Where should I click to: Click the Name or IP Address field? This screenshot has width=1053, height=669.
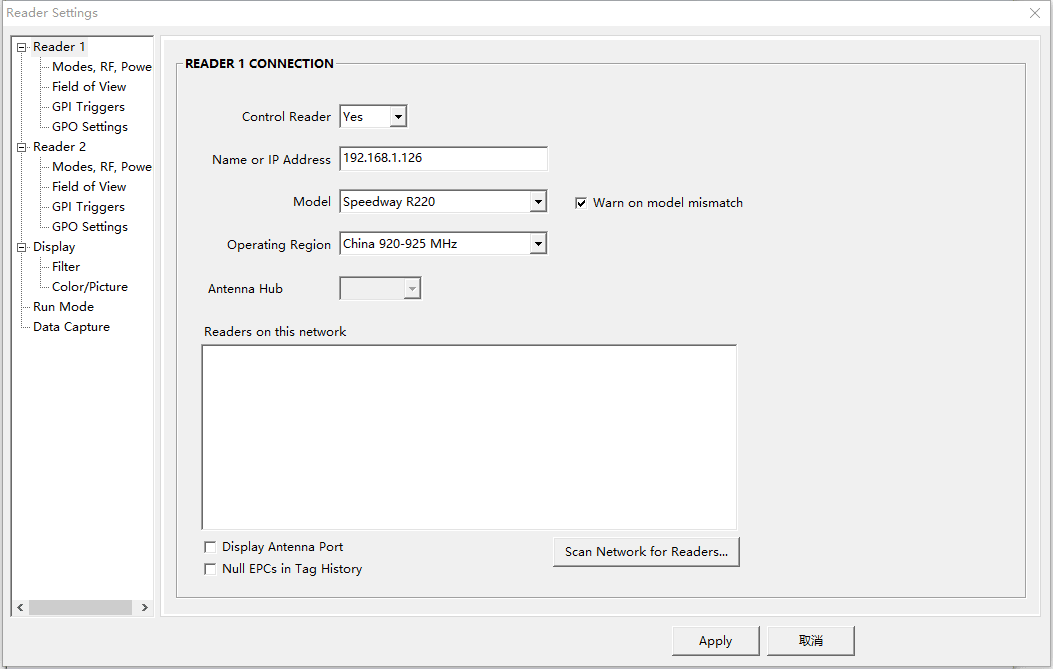point(443,159)
